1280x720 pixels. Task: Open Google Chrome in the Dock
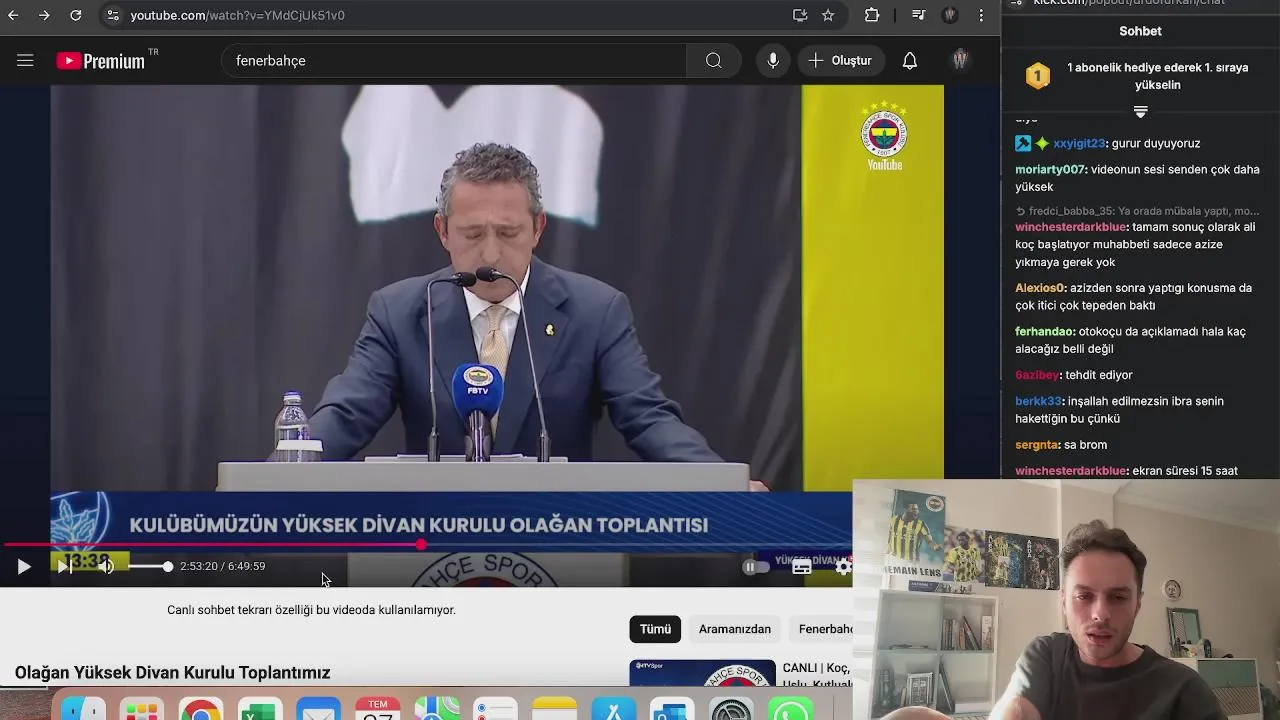click(201, 709)
